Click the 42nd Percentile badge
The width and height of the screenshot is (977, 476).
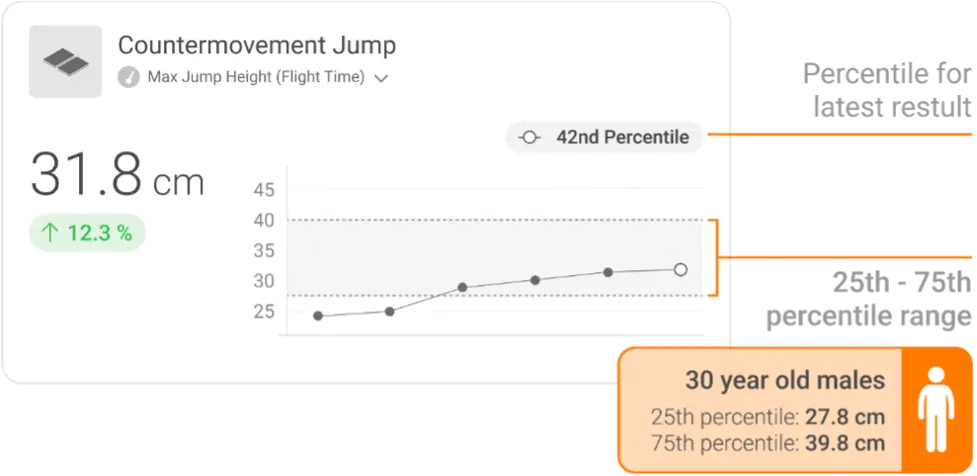604,138
